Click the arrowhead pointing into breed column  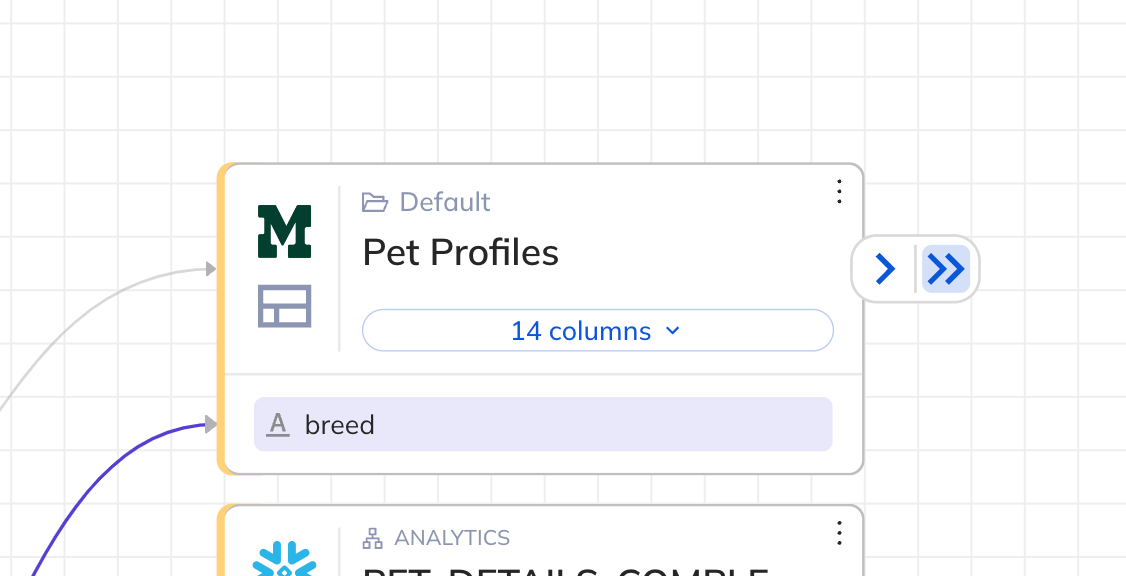210,425
